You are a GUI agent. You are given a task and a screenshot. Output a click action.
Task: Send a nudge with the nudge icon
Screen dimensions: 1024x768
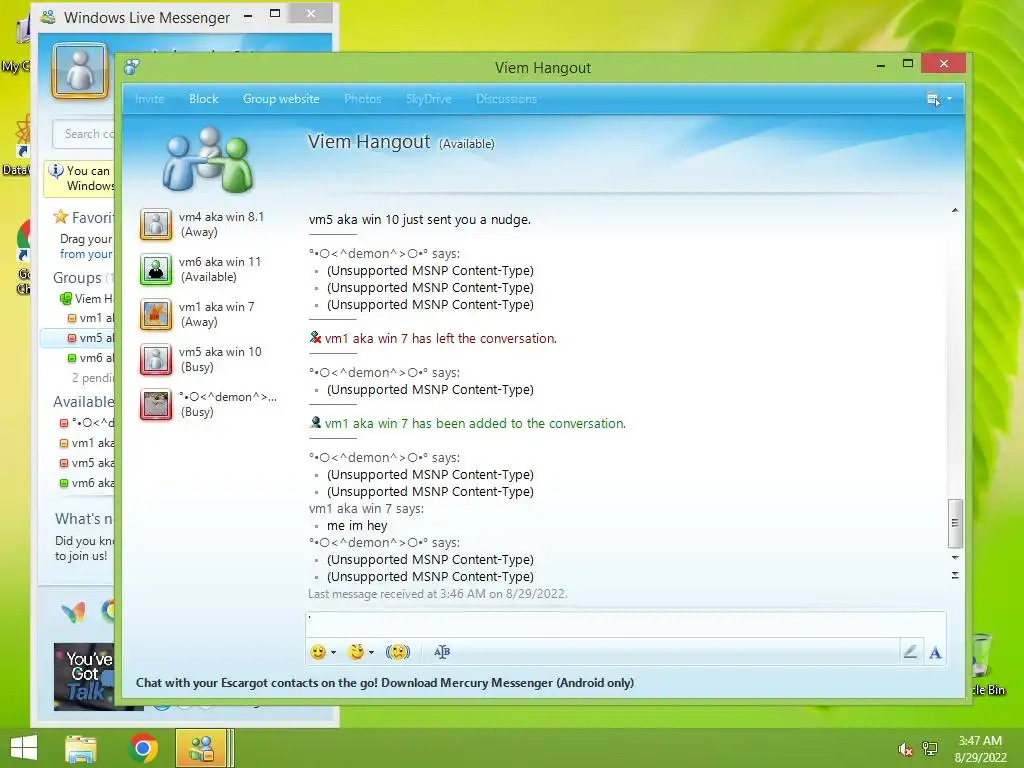point(398,652)
